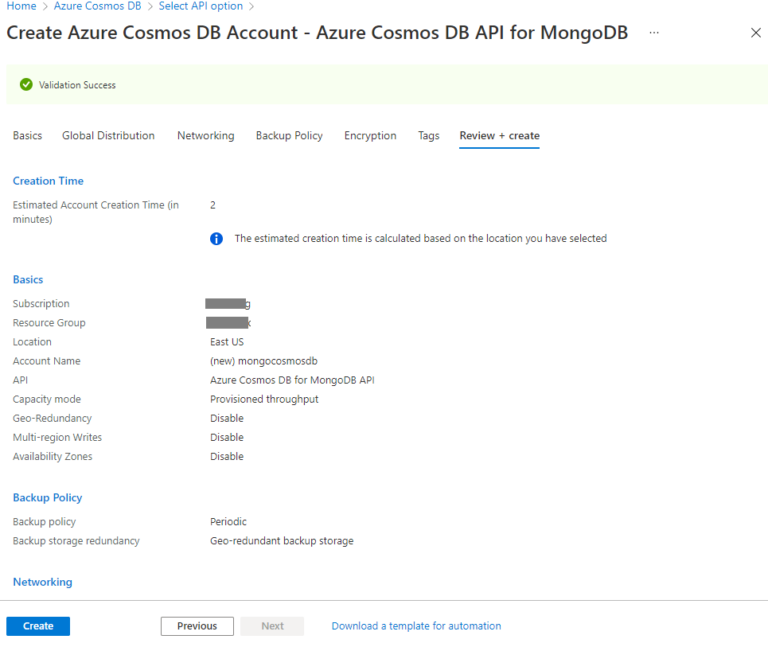Open the Encryption tab

click(370, 136)
